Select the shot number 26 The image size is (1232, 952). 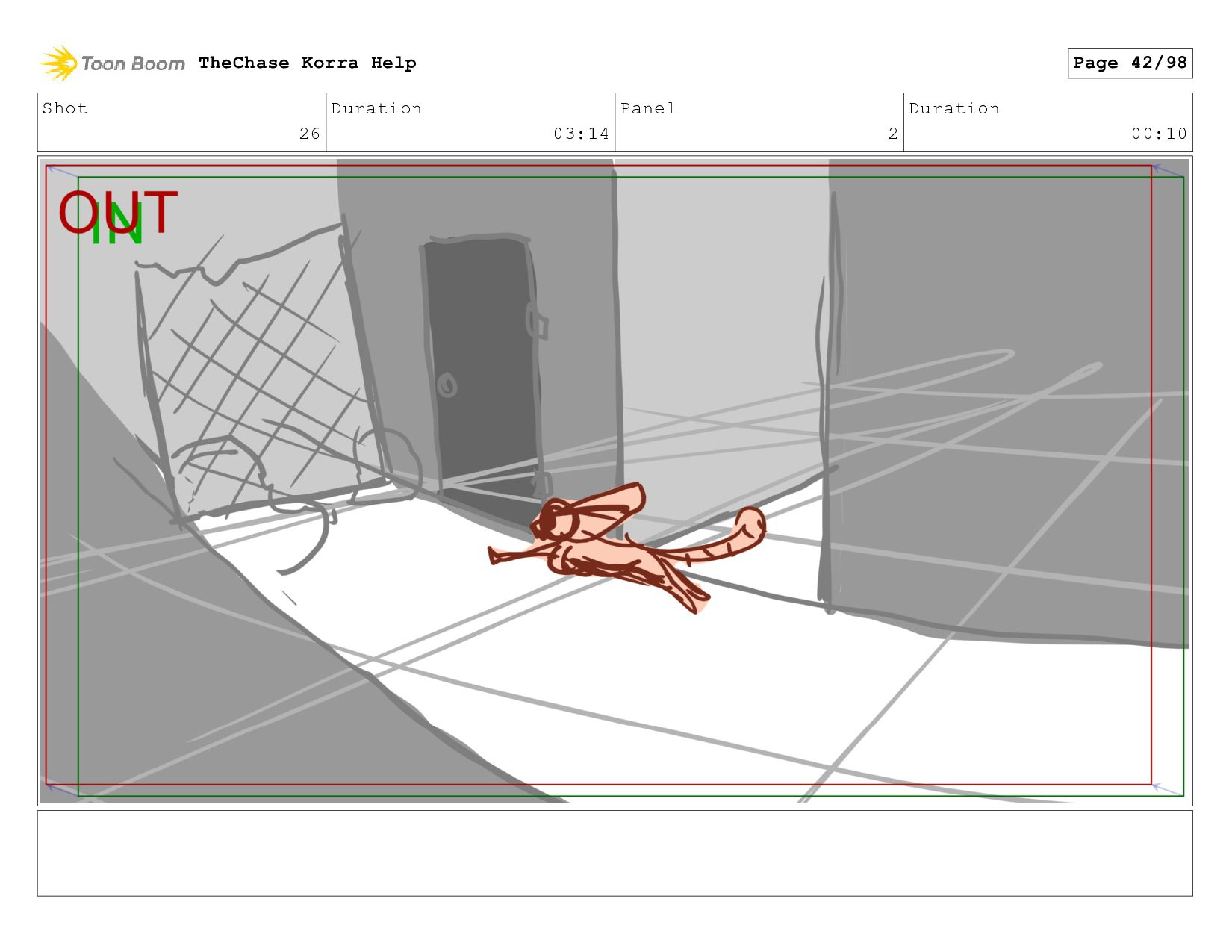(x=310, y=134)
